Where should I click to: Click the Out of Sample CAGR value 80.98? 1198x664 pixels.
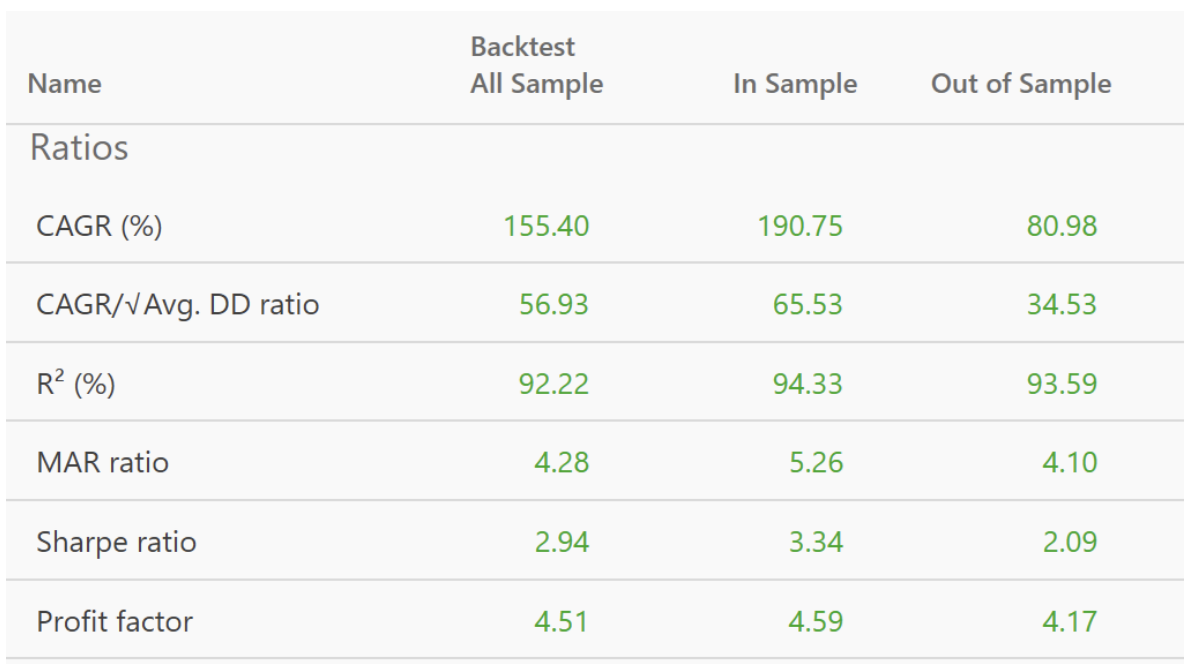click(1062, 227)
